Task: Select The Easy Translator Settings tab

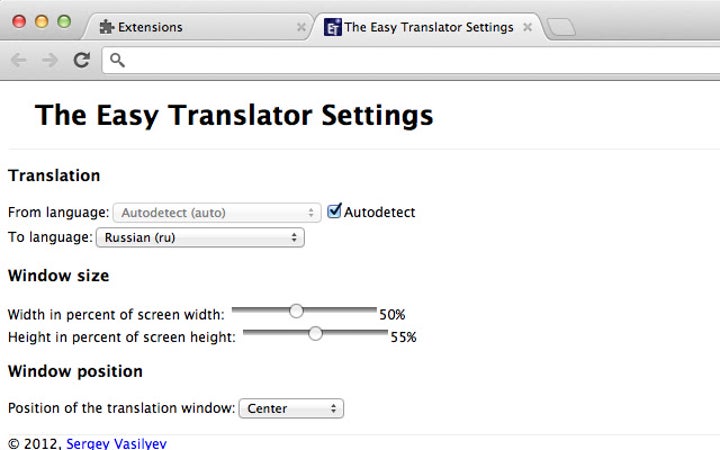Action: click(x=428, y=27)
